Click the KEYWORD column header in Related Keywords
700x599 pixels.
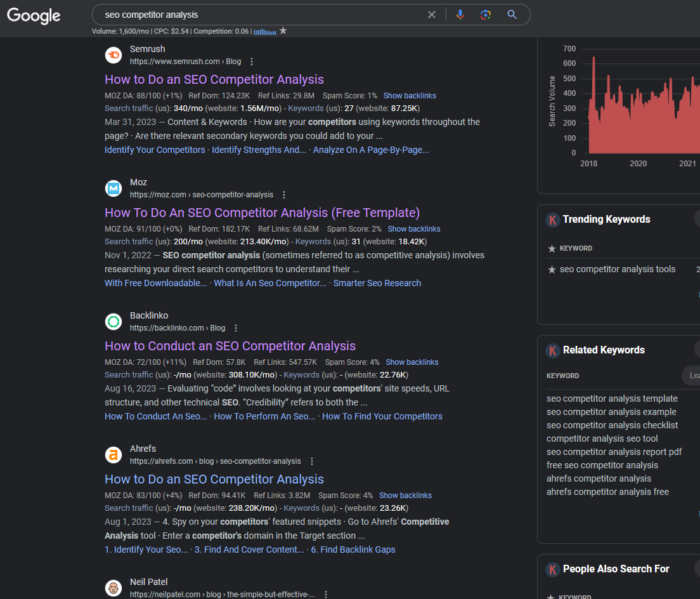tap(563, 376)
